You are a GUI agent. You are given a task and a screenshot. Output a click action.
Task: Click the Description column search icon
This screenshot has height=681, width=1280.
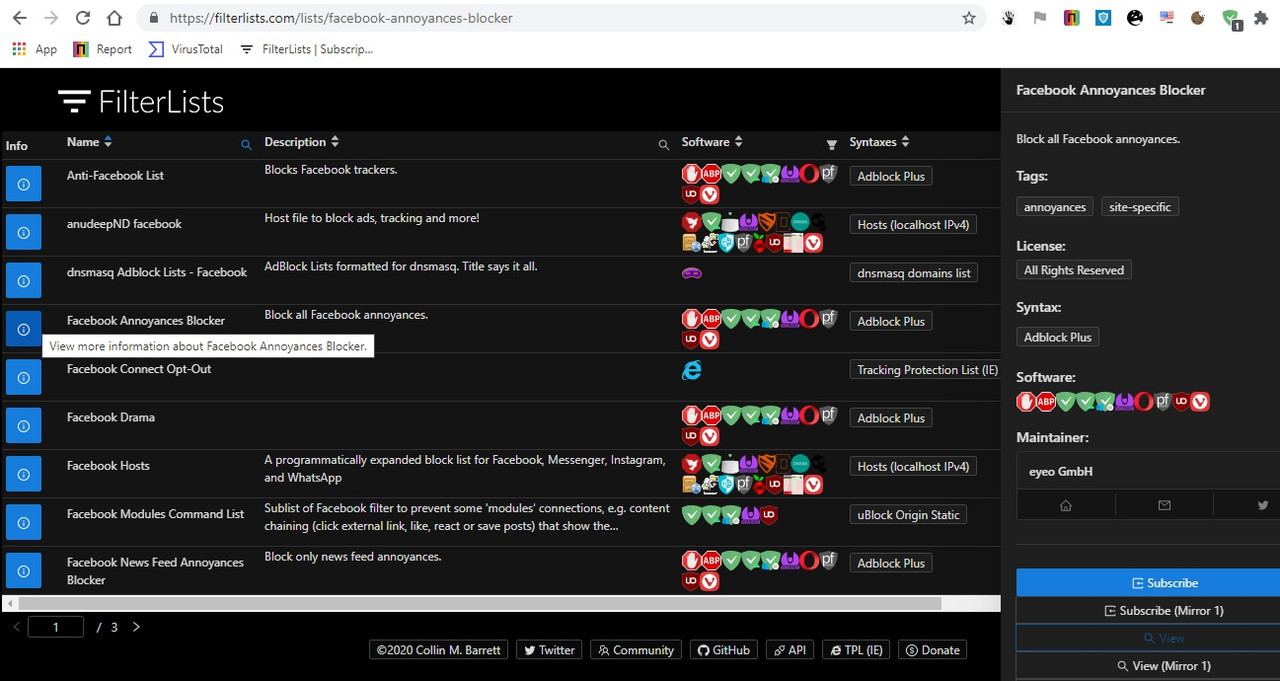pos(663,145)
